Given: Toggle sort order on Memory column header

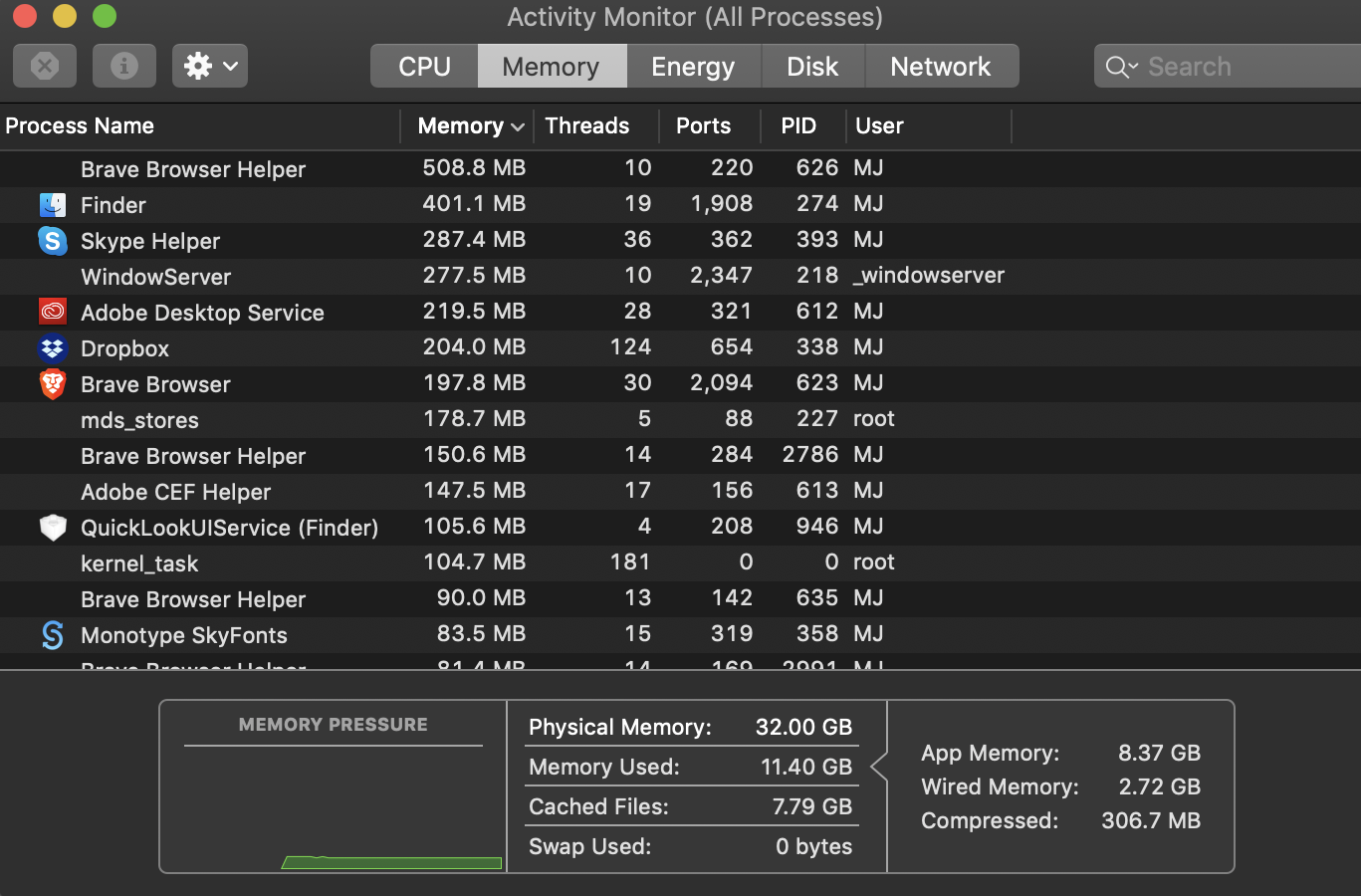Looking at the screenshot, I should tap(468, 125).
